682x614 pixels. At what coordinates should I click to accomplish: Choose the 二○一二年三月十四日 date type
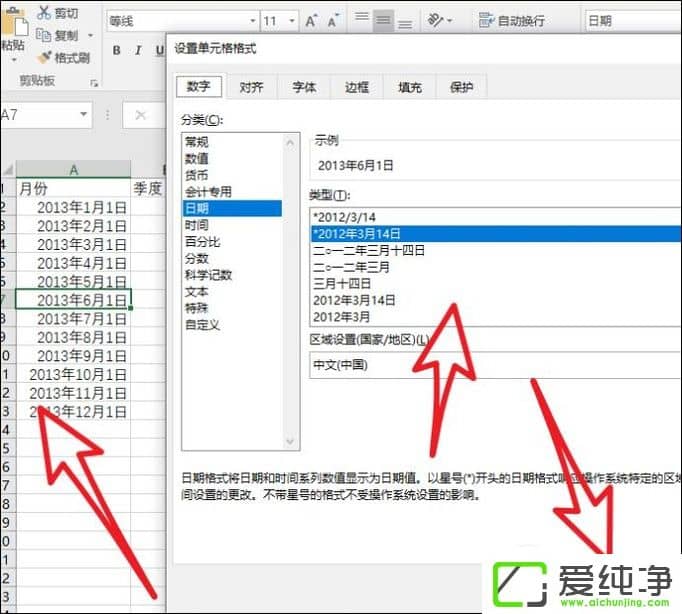(370, 250)
